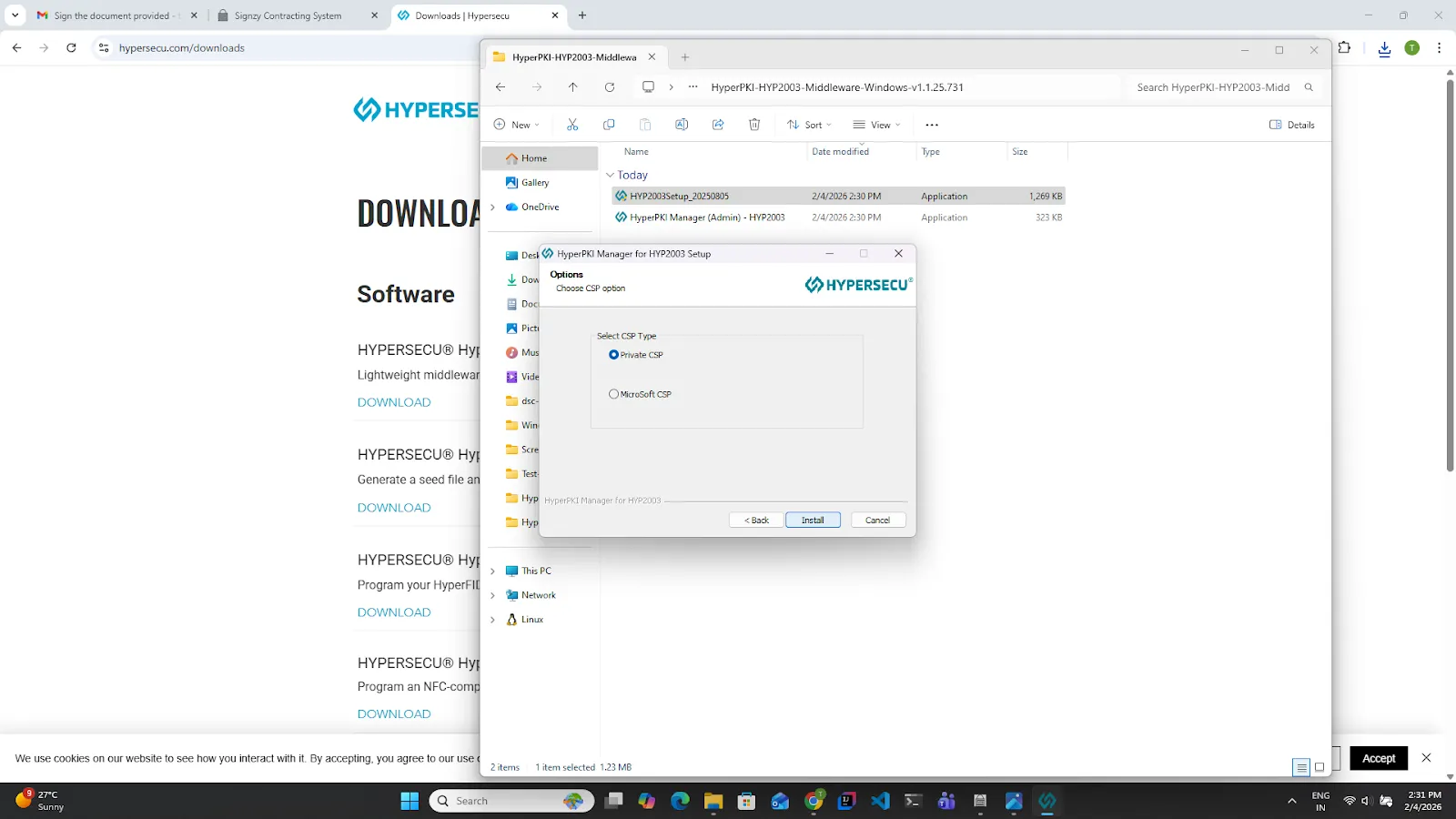Go Back in the setup wizard

(756, 521)
